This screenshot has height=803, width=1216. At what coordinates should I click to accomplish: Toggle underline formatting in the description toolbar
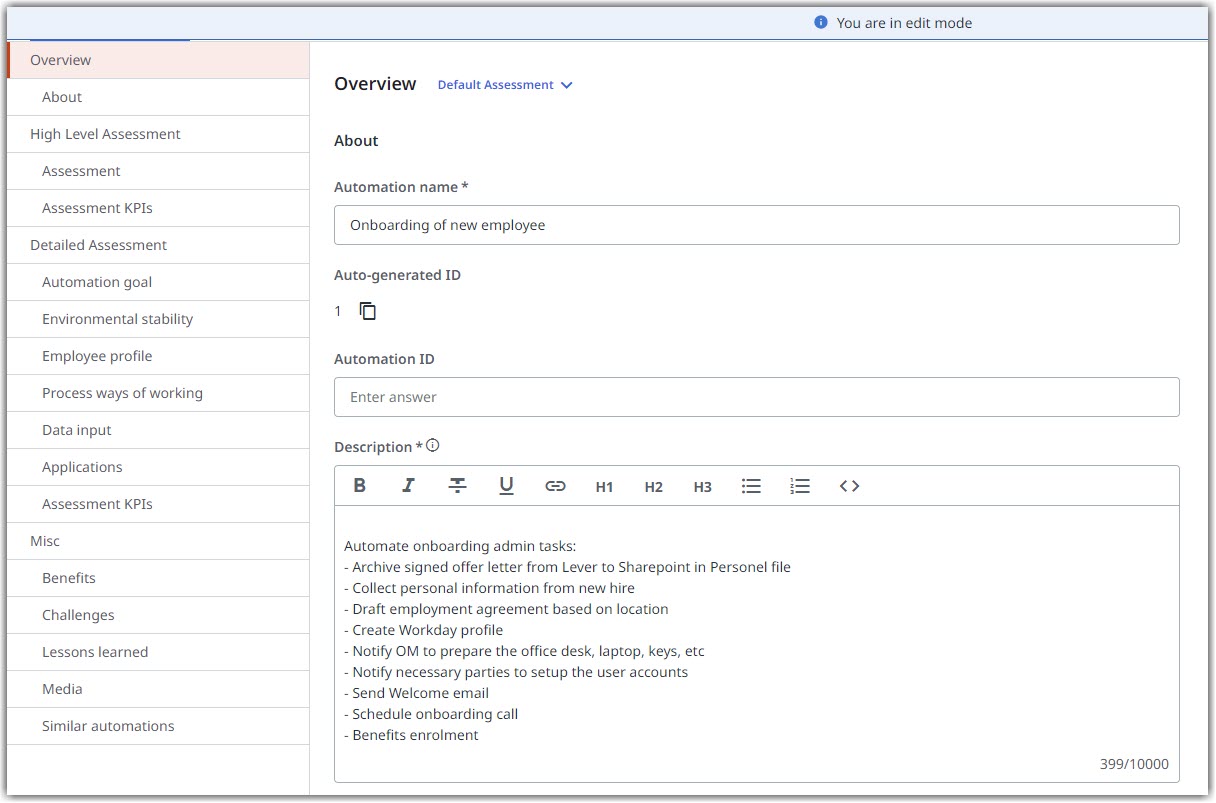point(506,486)
